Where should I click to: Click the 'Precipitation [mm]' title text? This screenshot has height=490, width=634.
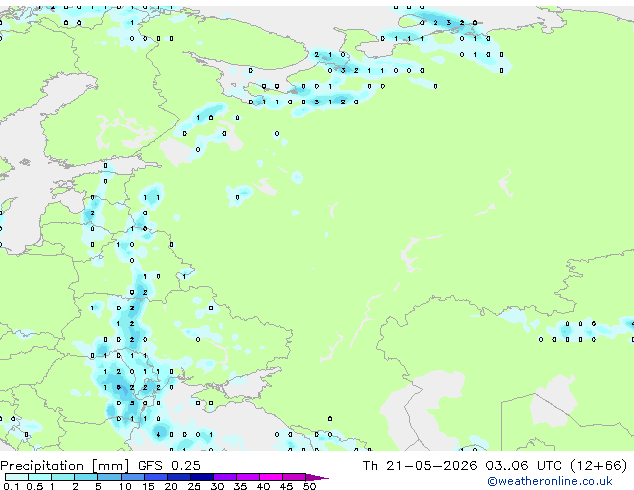click(x=65, y=466)
